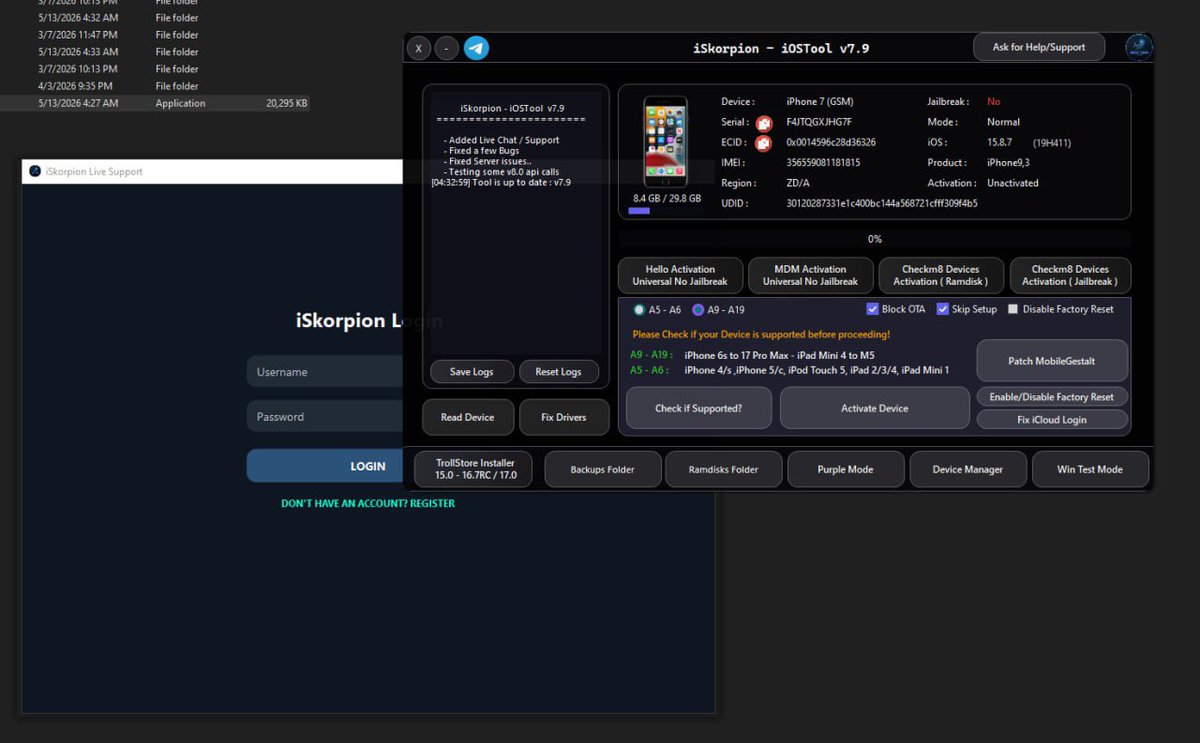
Task: Select the 3/7/2026 11:47 PM folder row
Action: 155,35
